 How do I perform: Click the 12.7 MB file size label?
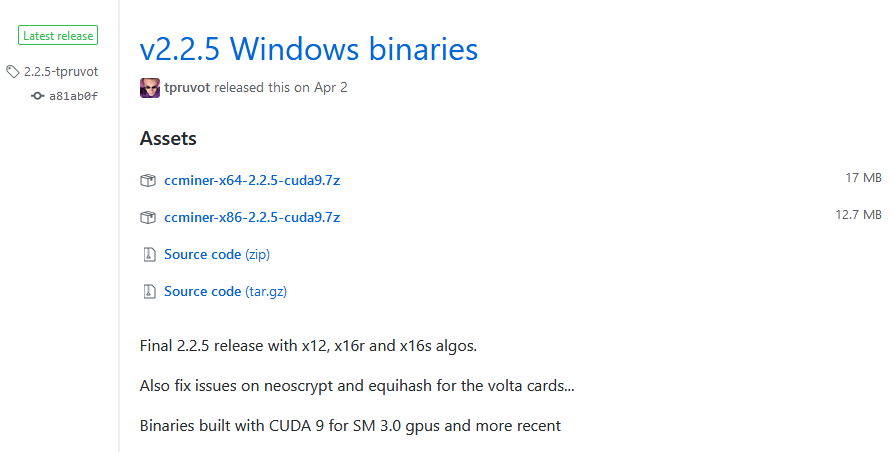[x=858, y=215]
